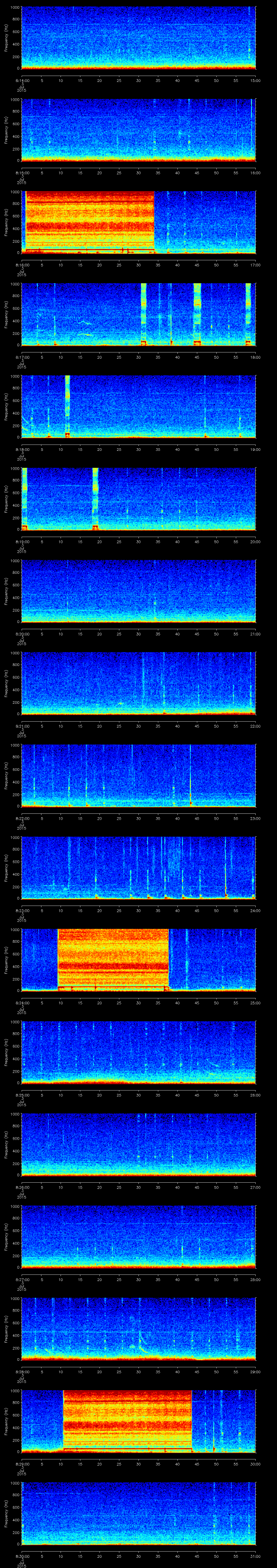
Task: Click the vertical burst near 45 seconds in the 8:17:00 panel
Action: (x=197, y=313)
